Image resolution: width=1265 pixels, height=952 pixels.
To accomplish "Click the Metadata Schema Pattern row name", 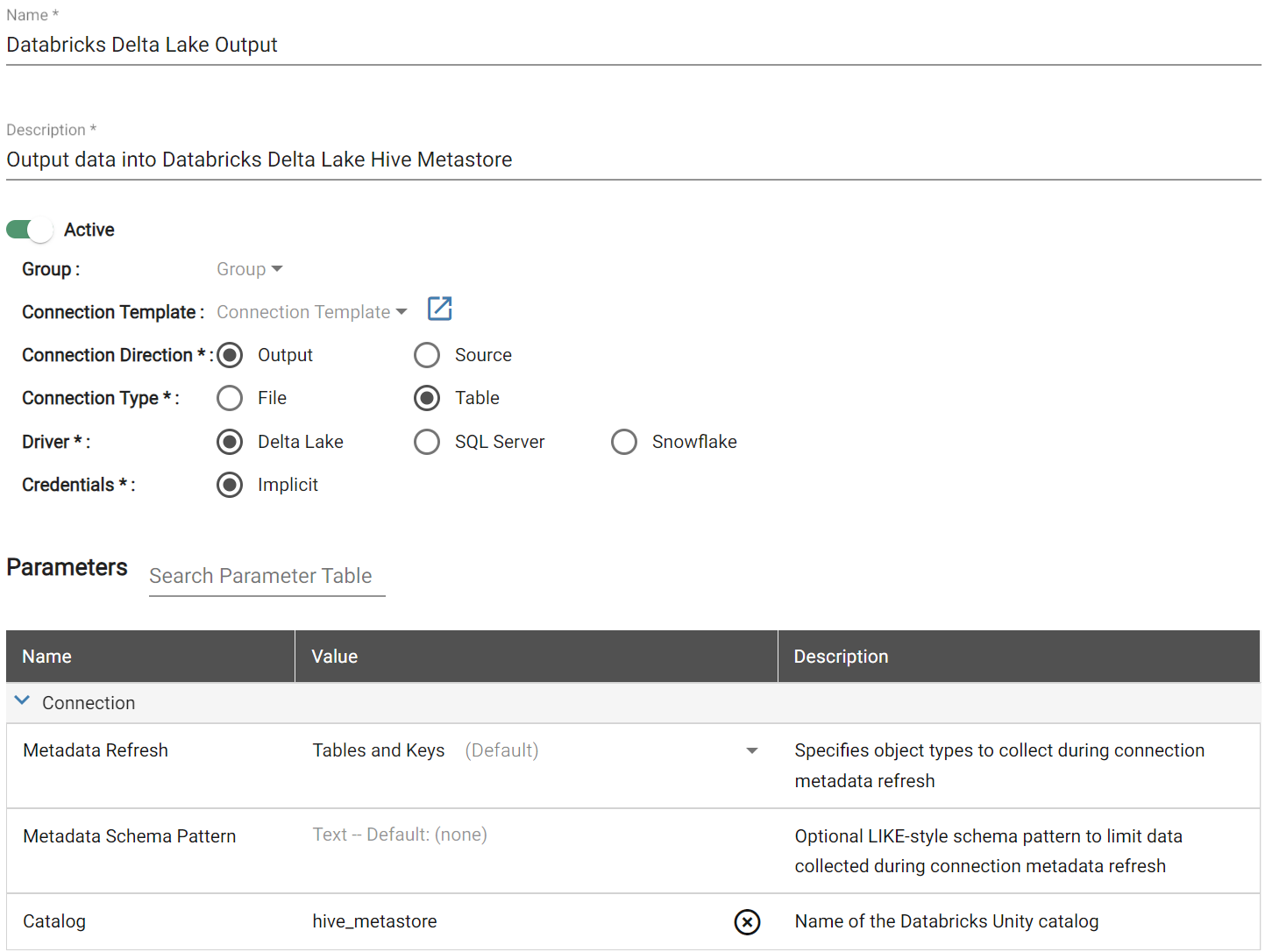I will (x=130, y=836).
